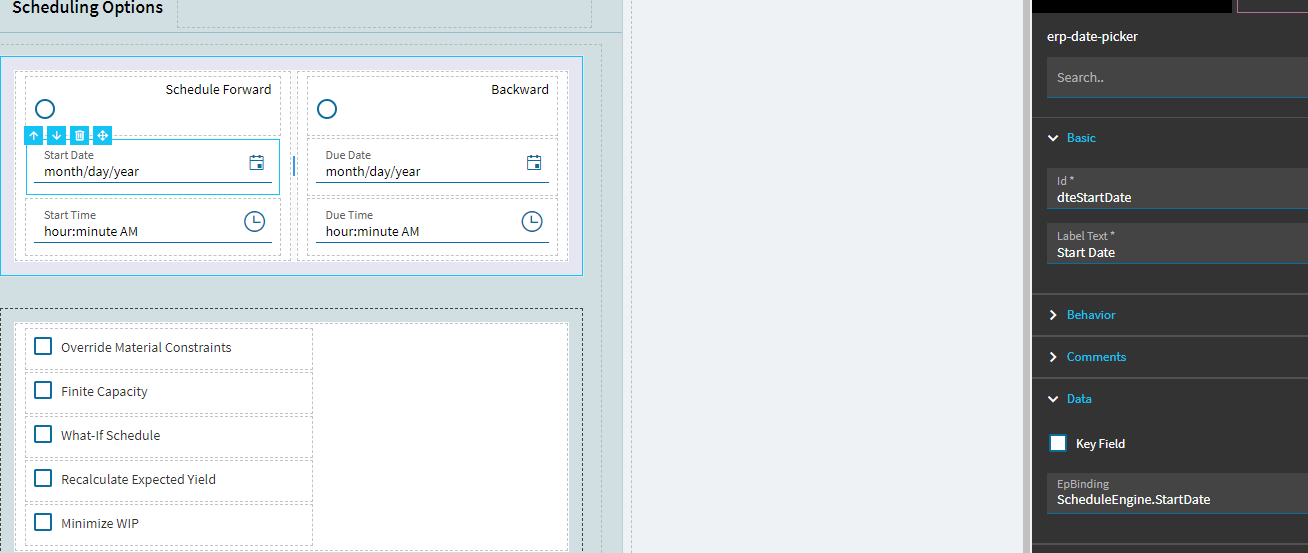1308x553 pixels.
Task: Open Due Date calendar picker icon
Action: pyautogui.click(x=534, y=162)
